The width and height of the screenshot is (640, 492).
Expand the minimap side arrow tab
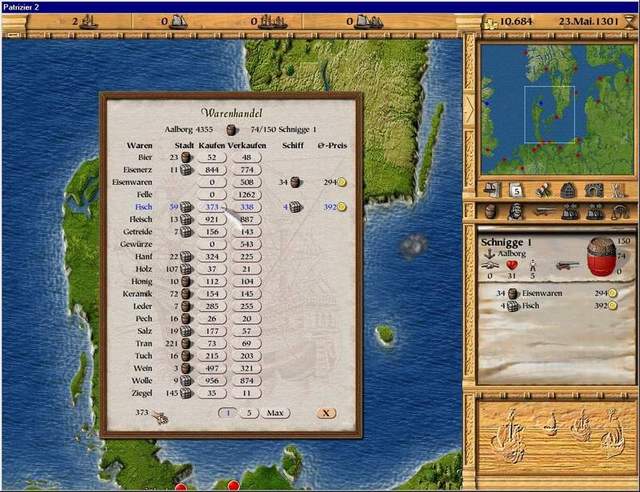coord(469,109)
